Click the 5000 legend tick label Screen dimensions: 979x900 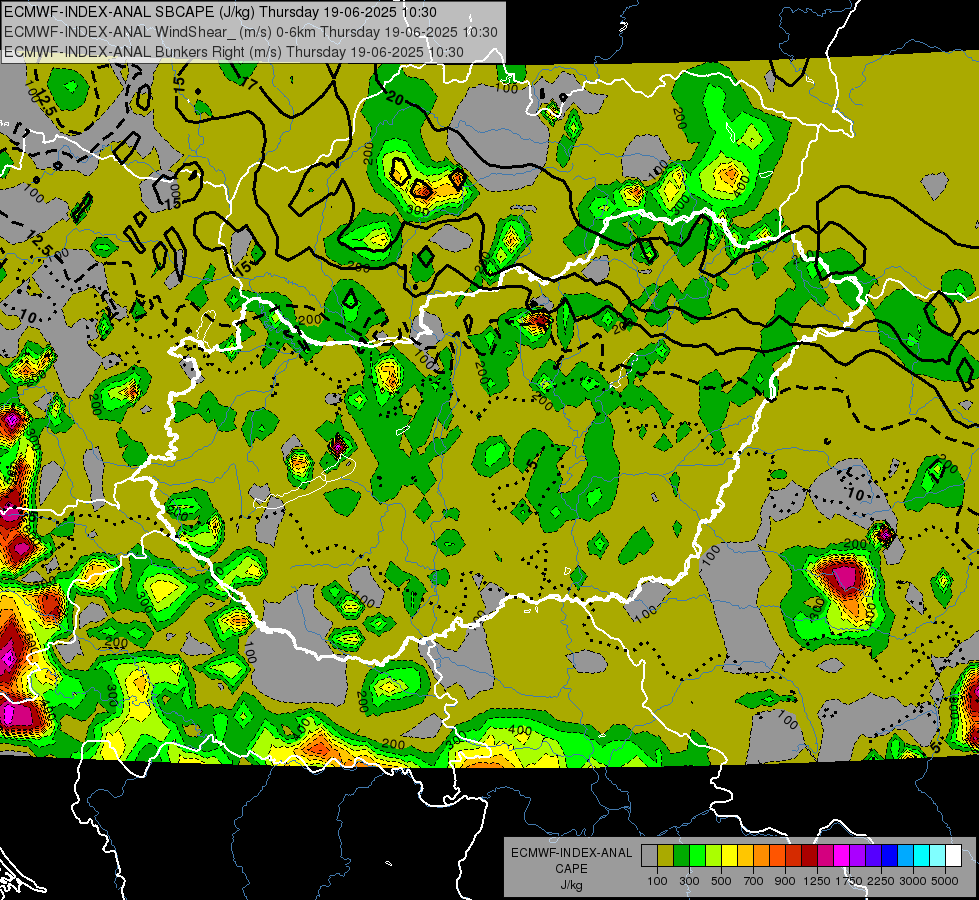pos(945,881)
